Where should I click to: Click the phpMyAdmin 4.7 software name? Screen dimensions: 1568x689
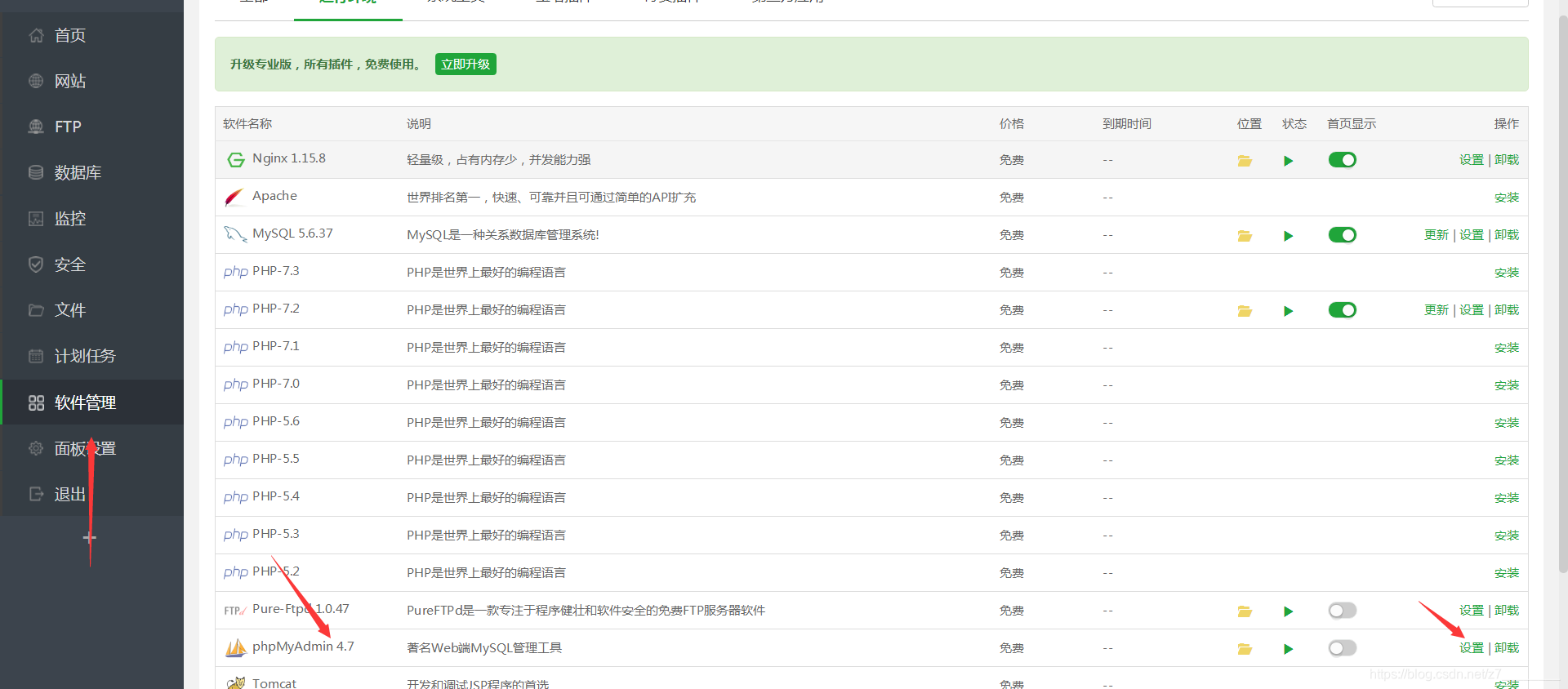[x=303, y=647]
